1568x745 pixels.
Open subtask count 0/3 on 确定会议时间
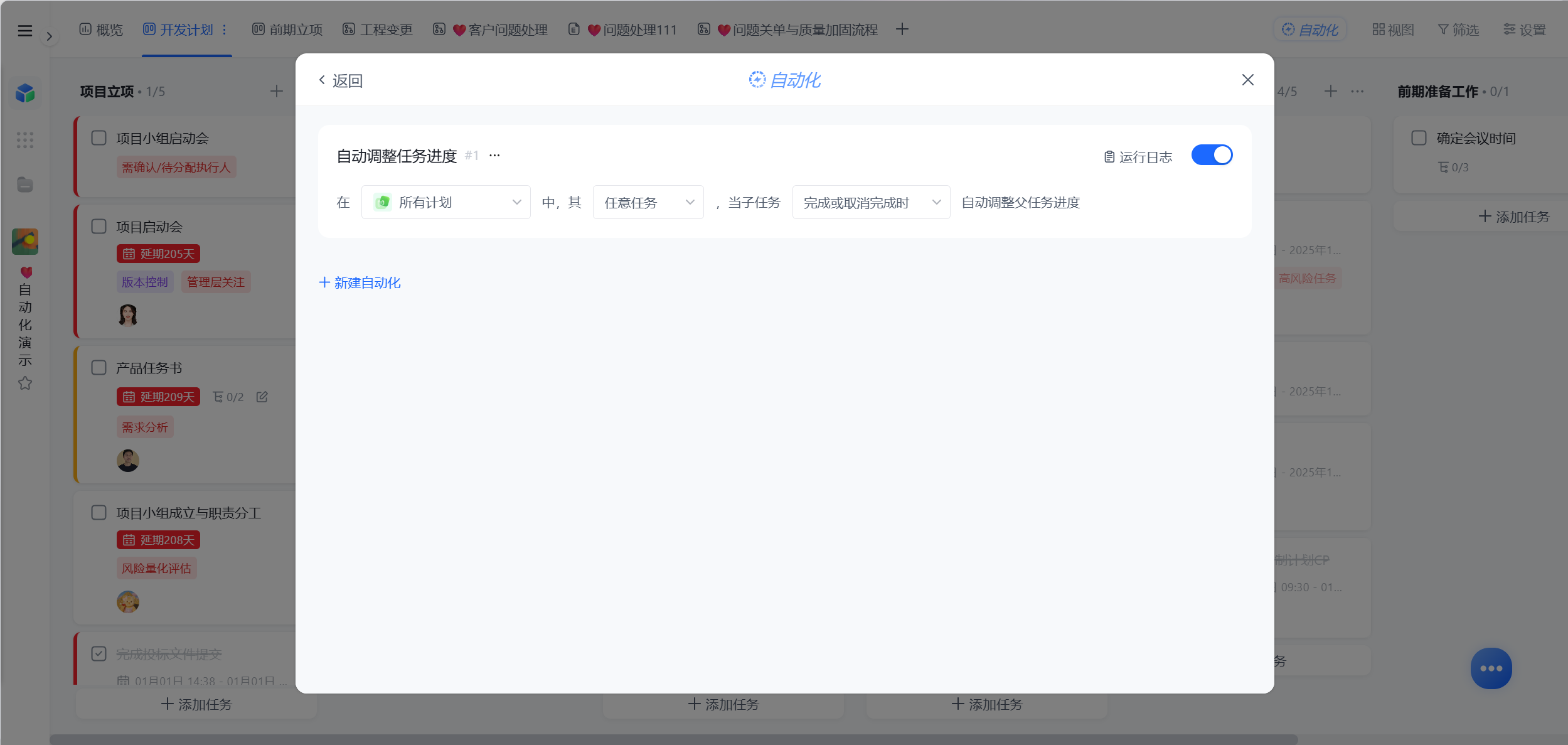click(1453, 167)
